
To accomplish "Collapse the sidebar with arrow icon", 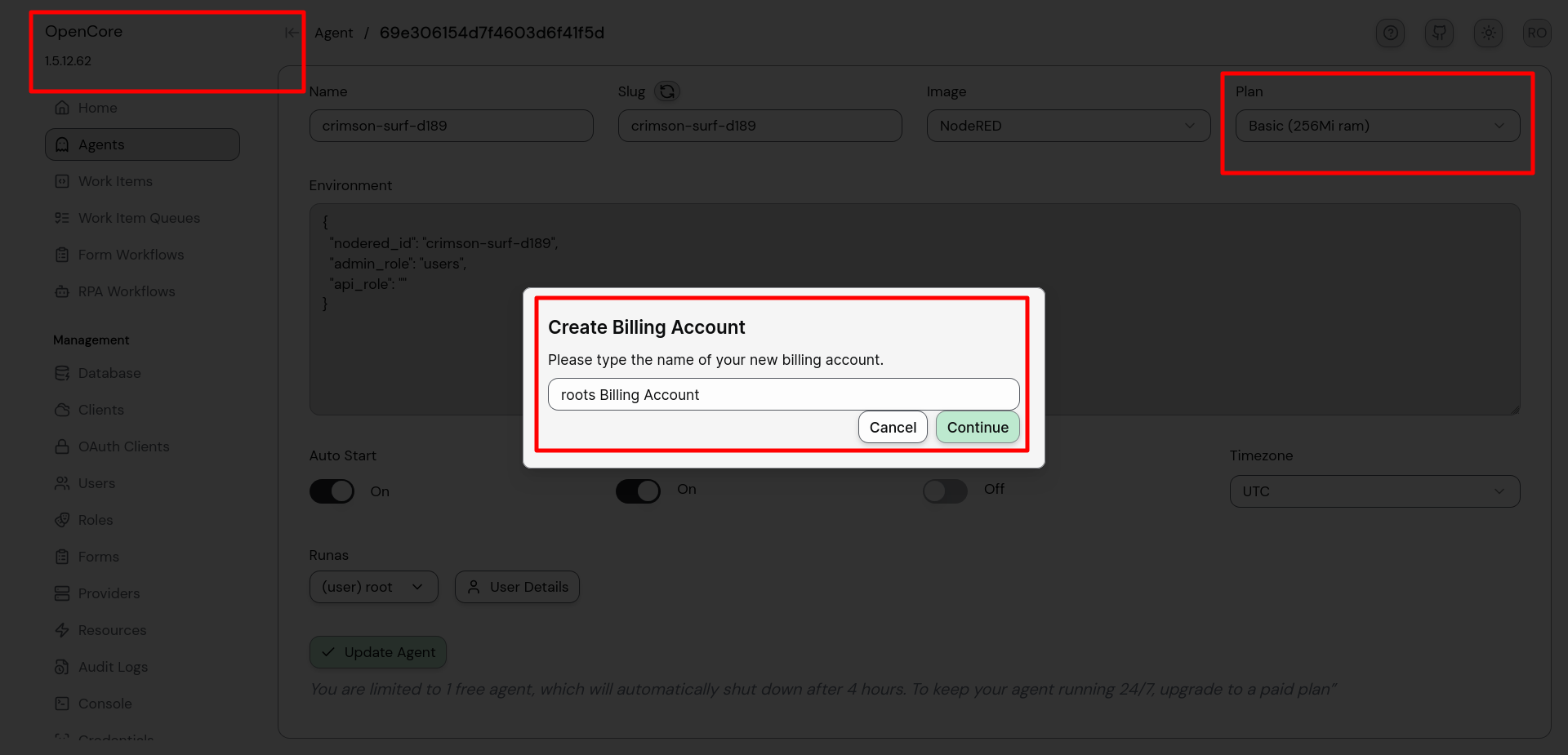I will point(291,33).
